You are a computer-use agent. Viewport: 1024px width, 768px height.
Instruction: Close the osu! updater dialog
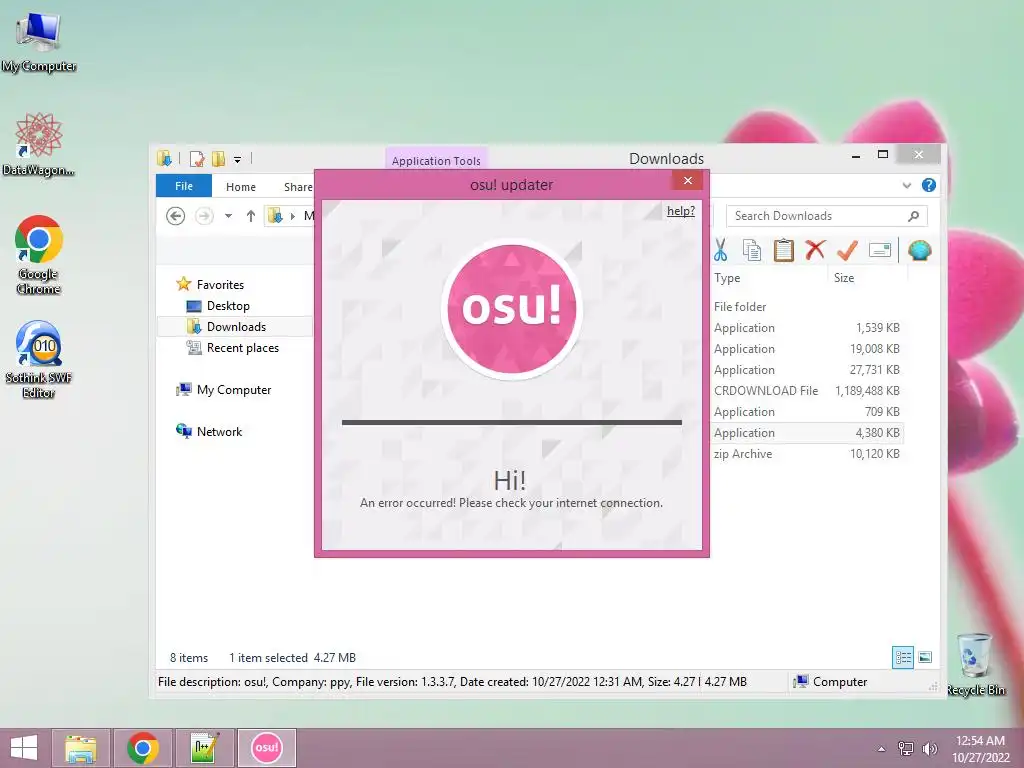point(688,181)
